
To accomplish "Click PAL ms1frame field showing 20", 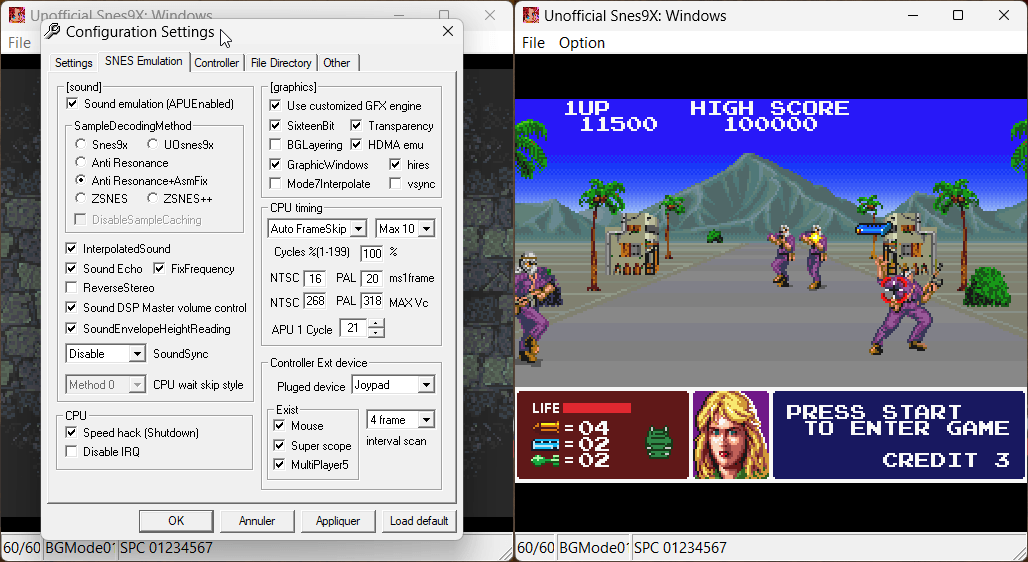I will (x=372, y=278).
